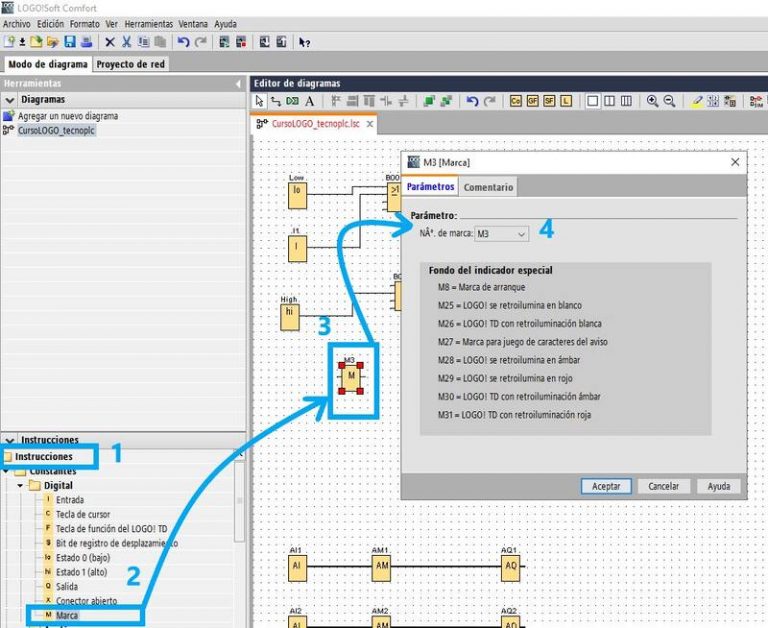
Task: Click the zoom out magnifier icon
Action: pos(670,101)
